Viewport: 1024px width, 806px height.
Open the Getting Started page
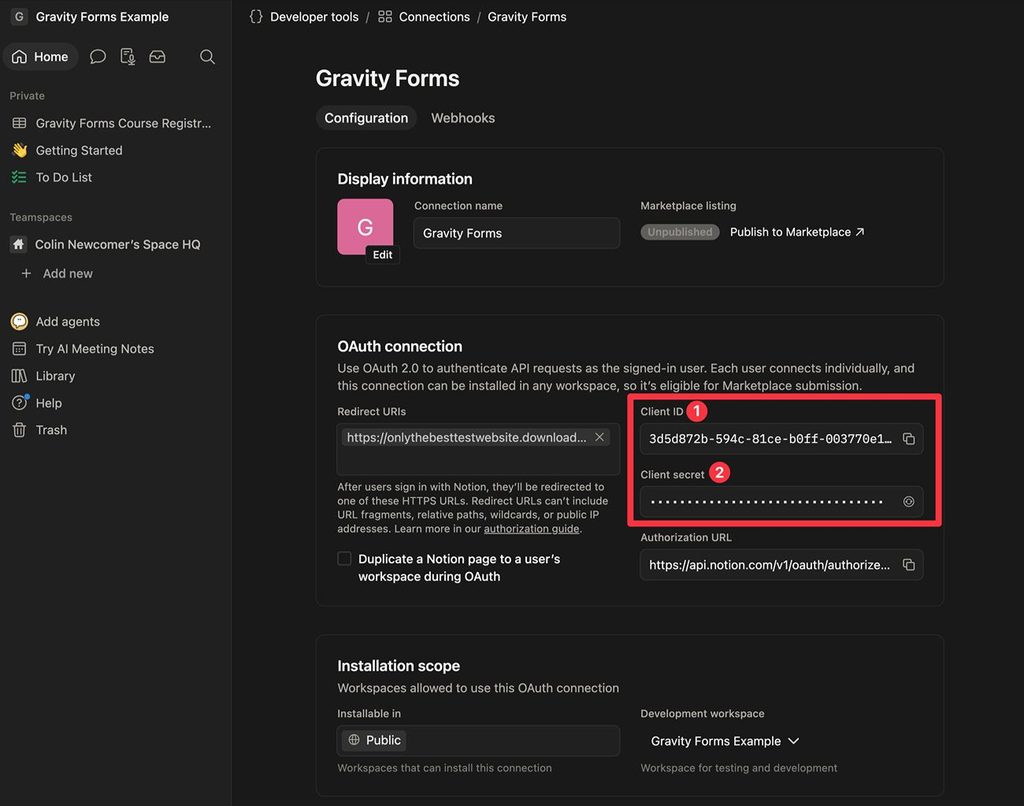coord(114,150)
